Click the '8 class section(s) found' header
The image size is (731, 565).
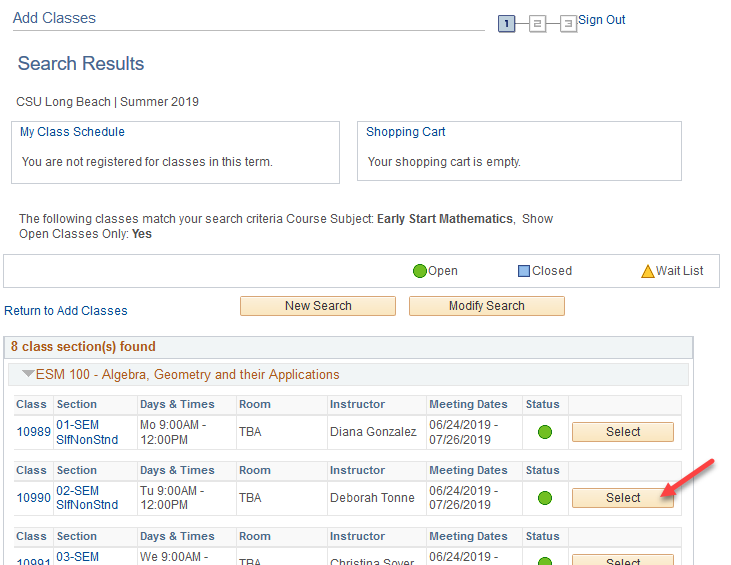(x=83, y=346)
